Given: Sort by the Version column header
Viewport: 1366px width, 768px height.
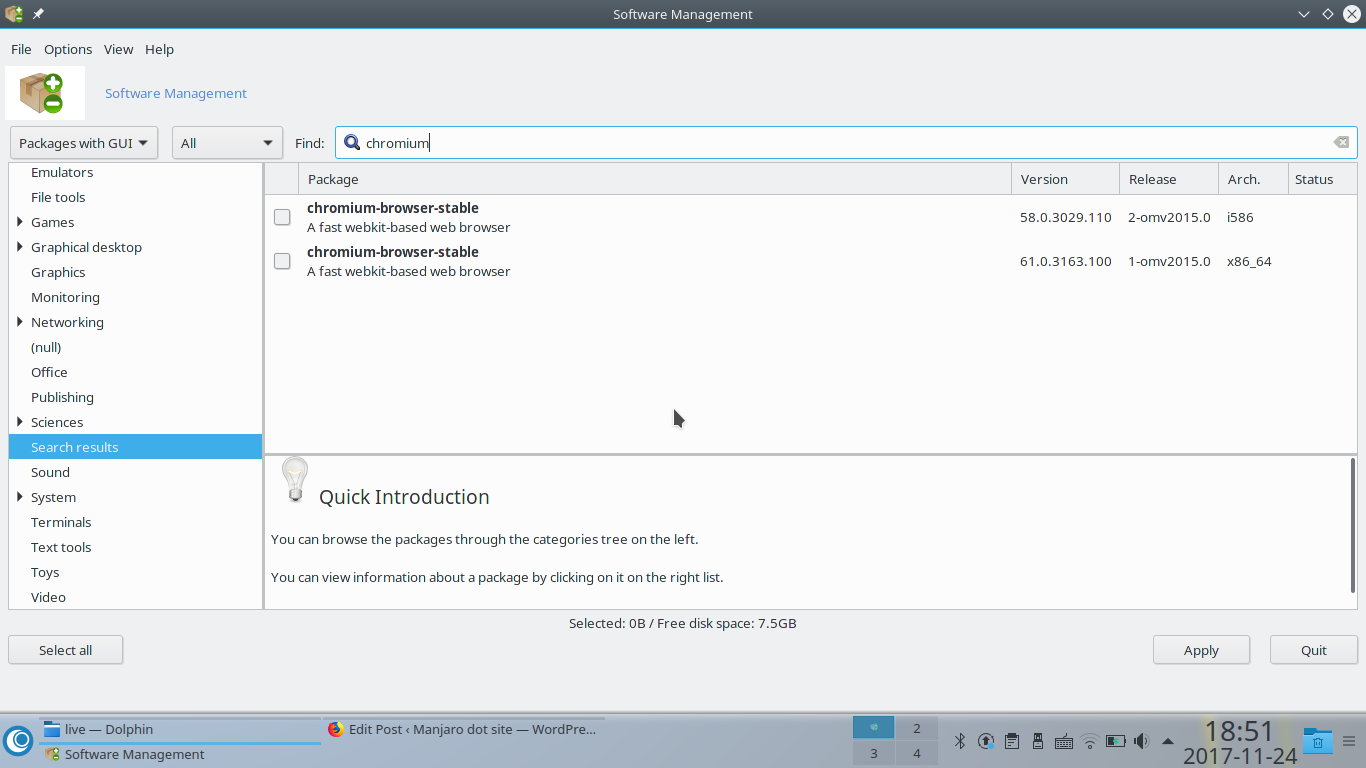Looking at the screenshot, I should coord(1065,179).
